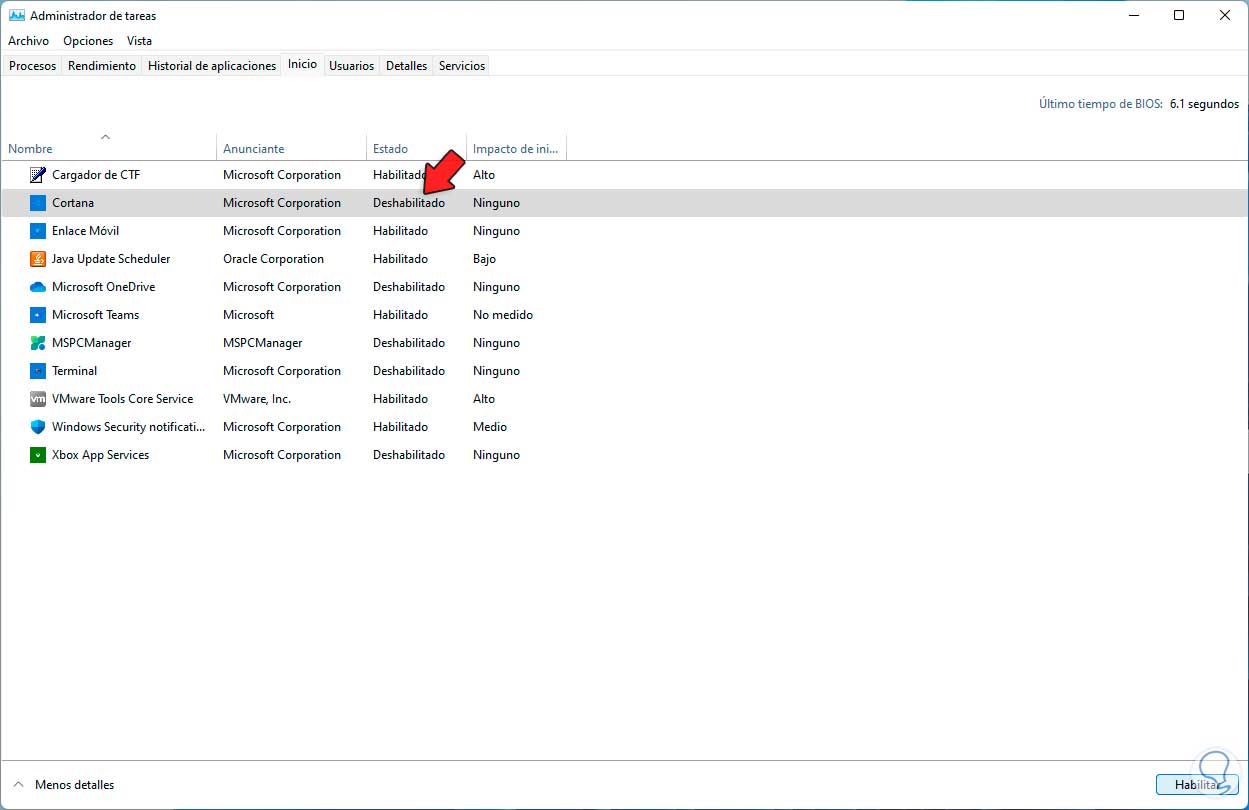This screenshot has width=1249, height=810.
Task: Click the Habilitar button
Action: pyautogui.click(x=1197, y=785)
